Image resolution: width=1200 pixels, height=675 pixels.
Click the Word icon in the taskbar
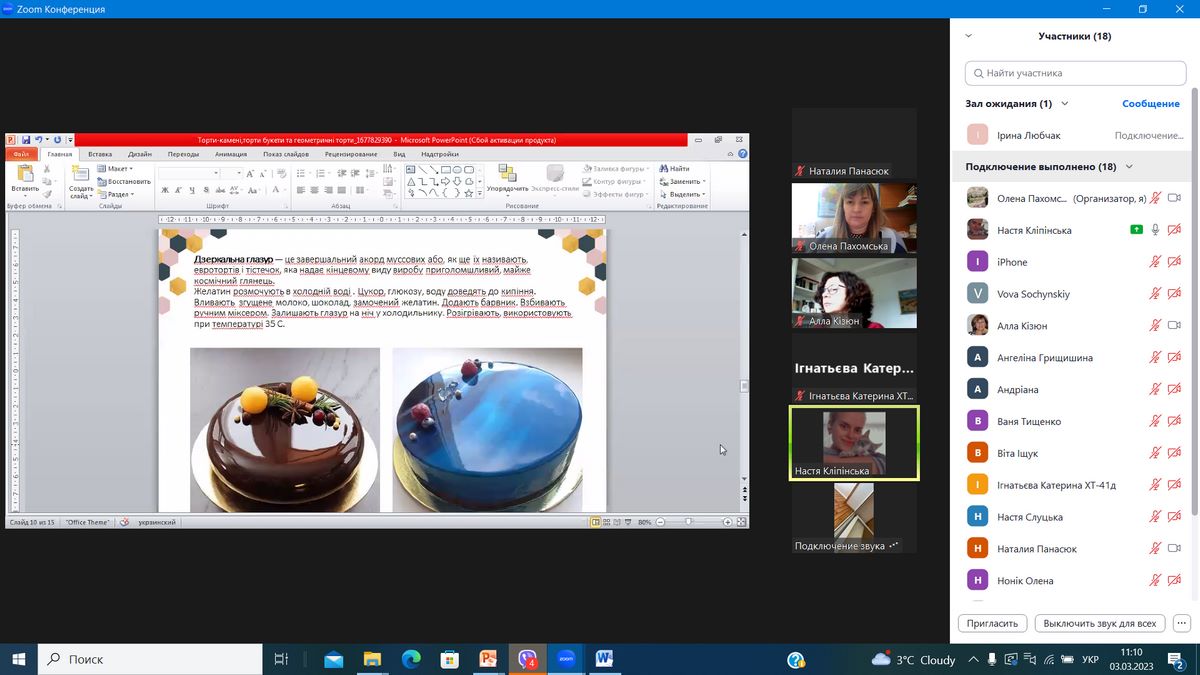click(604, 659)
